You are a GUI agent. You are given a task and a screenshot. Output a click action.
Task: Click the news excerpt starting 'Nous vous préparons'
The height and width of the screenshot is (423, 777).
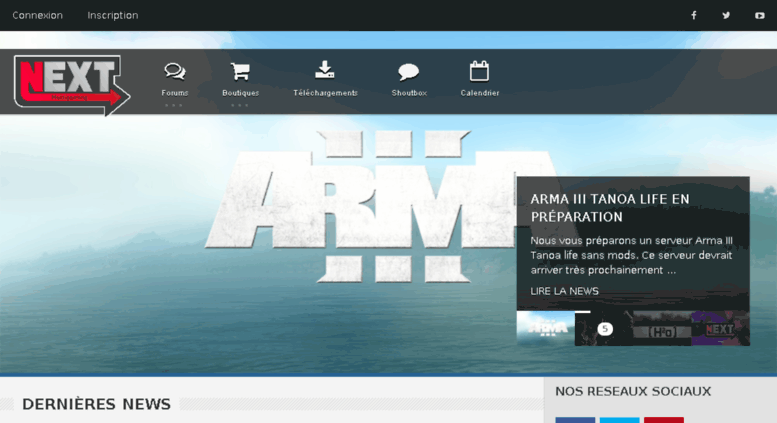pos(631,255)
